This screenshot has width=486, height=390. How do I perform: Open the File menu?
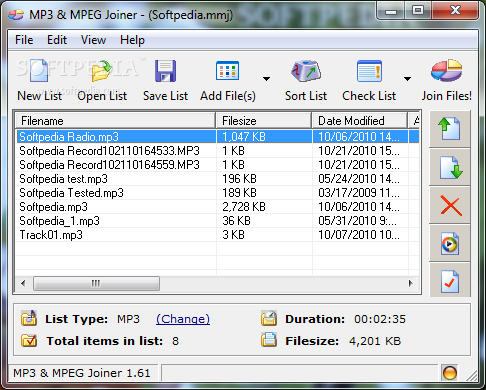point(24,40)
